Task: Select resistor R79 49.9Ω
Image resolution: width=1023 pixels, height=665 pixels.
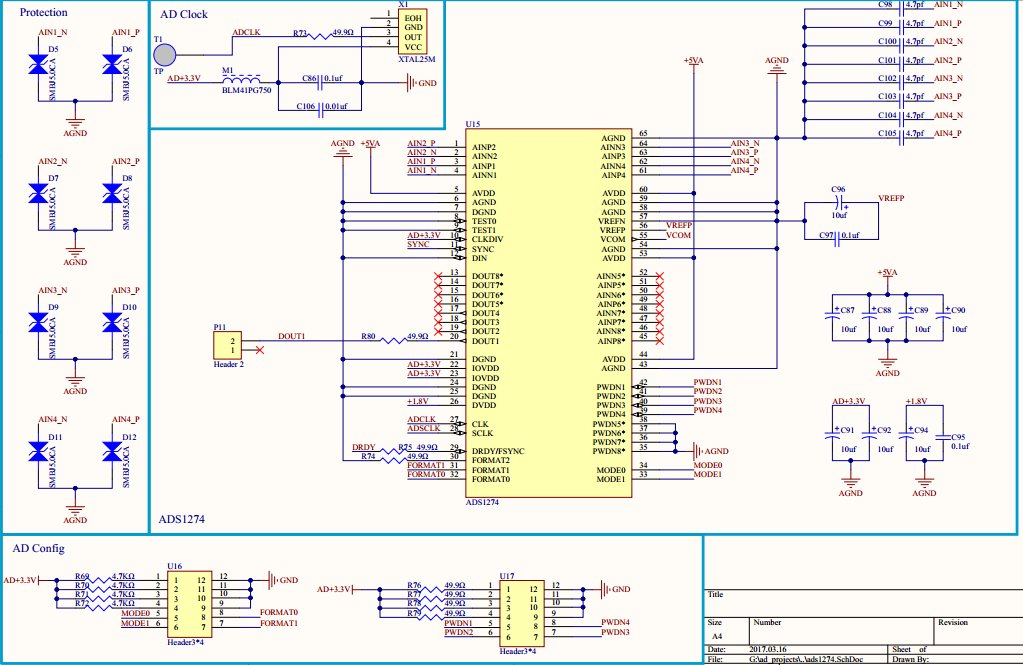Action: click(433, 617)
